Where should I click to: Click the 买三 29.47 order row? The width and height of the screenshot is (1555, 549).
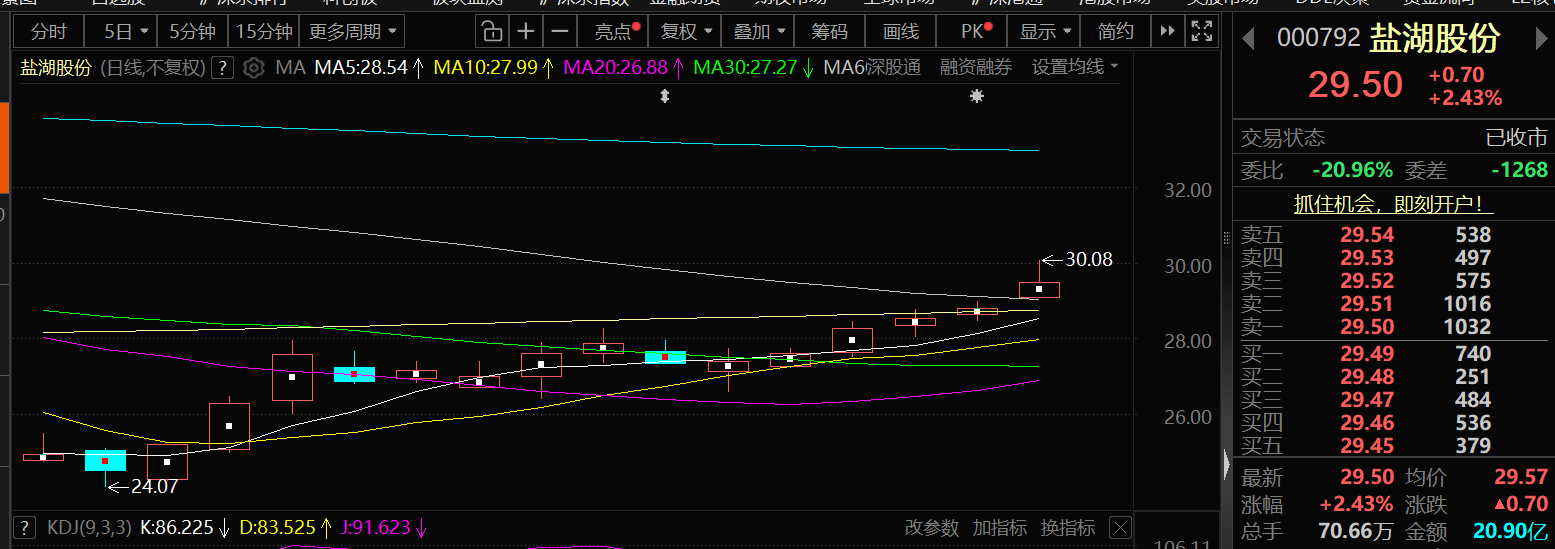[x=1393, y=400]
